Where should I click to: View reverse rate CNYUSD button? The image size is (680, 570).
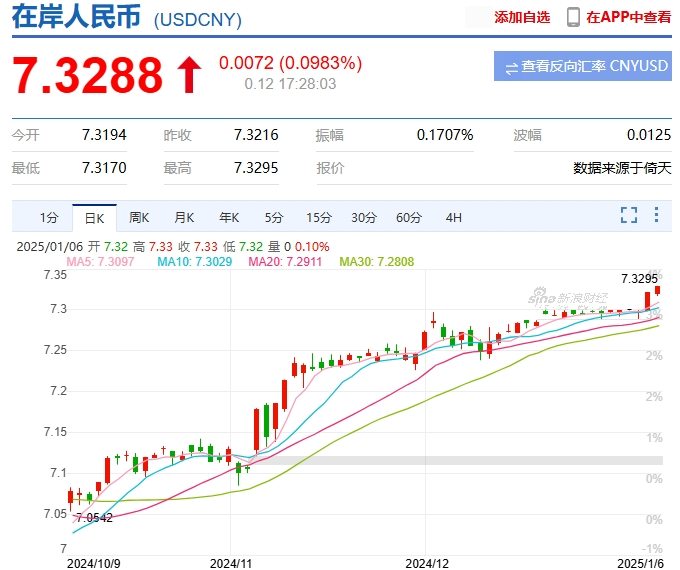point(582,67)
